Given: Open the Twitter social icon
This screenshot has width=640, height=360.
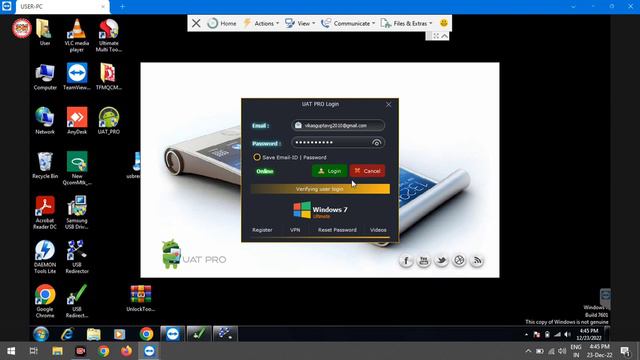Looking at the screenshot, I should [441, 260].
